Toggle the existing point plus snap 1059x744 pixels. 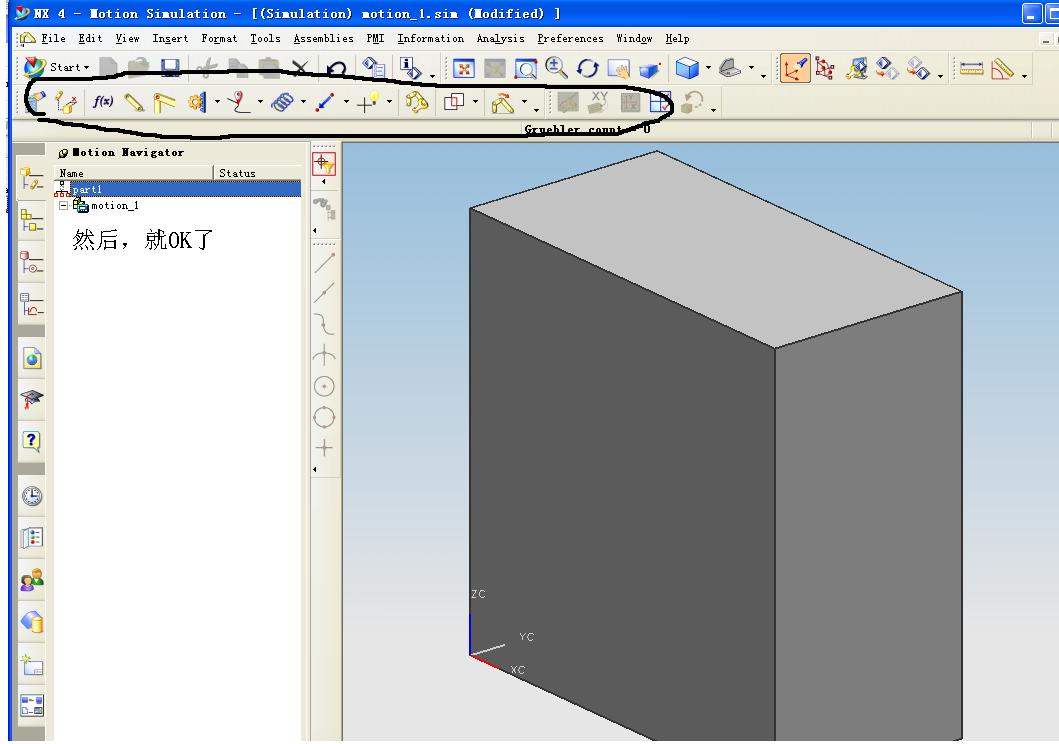324,448
